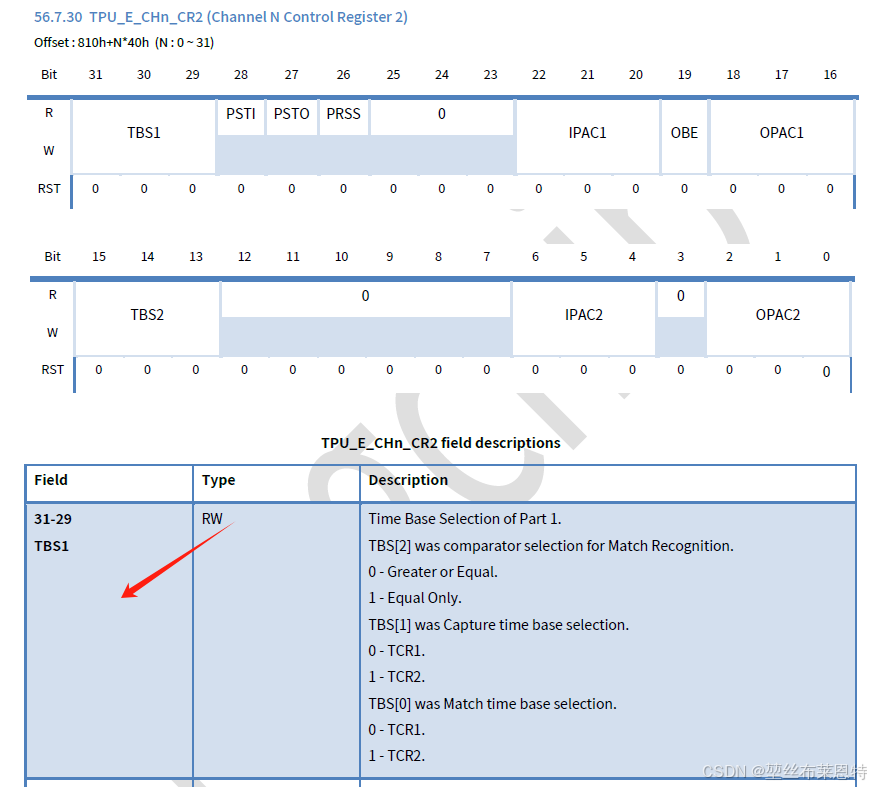Click the bold TBS1 field name in table
Screen dimensions: 871x787
click(x=51, y=547)
